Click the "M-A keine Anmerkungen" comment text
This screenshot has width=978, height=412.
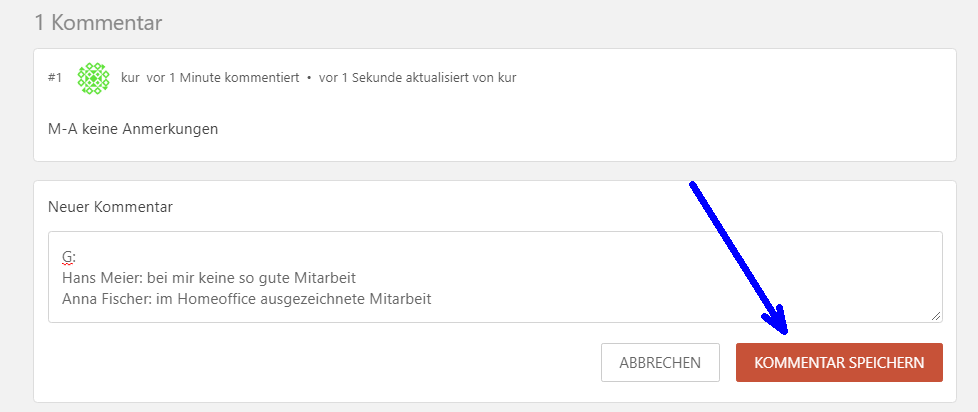133,129
